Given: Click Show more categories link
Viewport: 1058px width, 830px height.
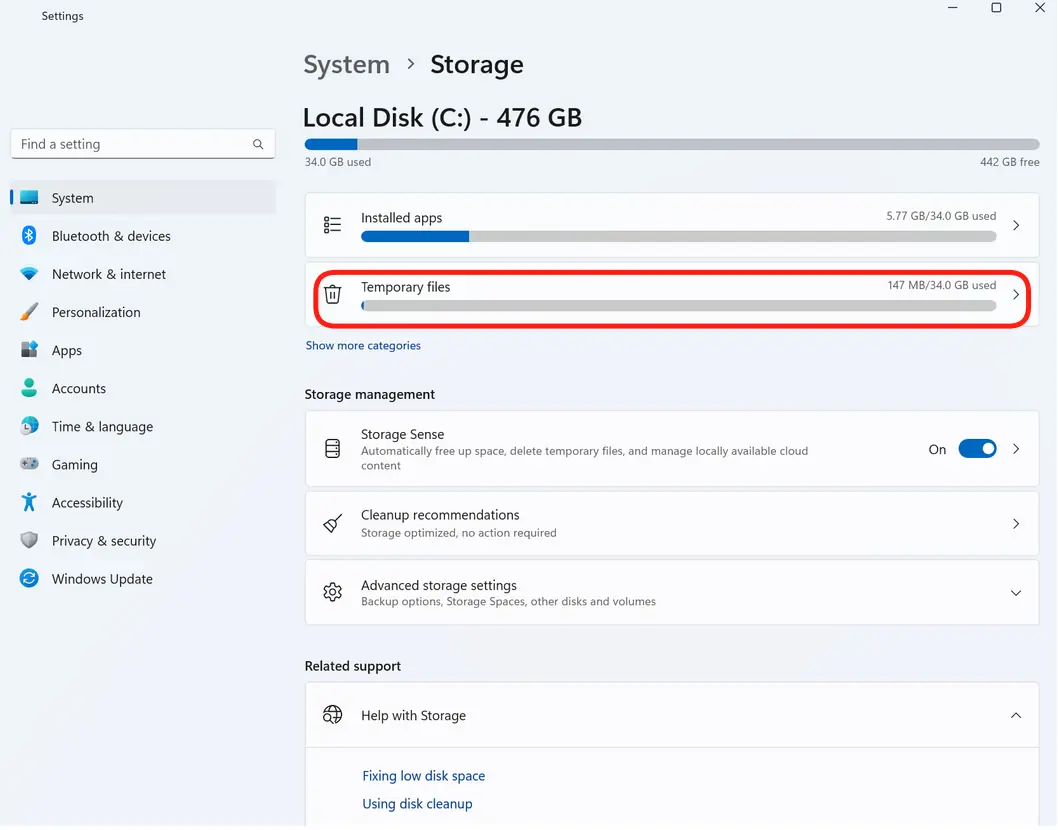Looking at the screenshot, I should (x=363, y=345).
